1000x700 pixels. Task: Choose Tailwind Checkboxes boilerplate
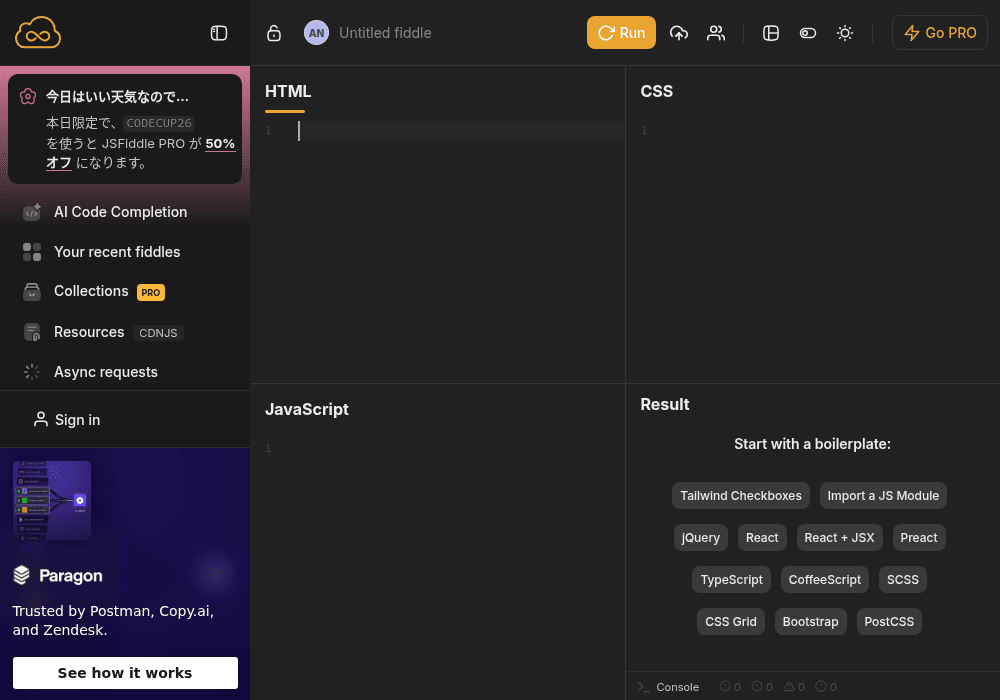[740, 495]
